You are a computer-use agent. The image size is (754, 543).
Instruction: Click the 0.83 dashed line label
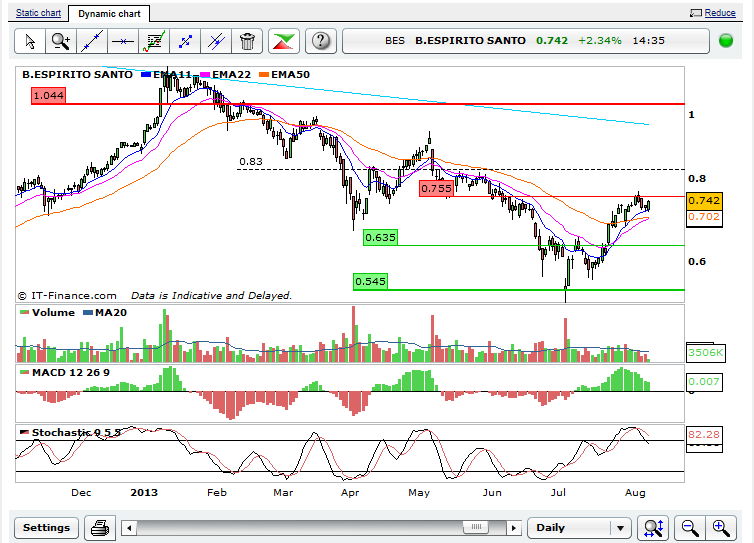(x=251, y=162)
